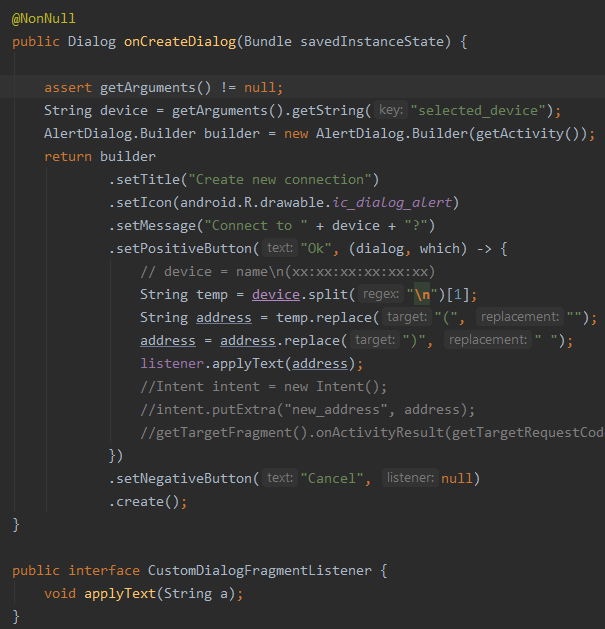Click the "Connect to " string literal

256,225
